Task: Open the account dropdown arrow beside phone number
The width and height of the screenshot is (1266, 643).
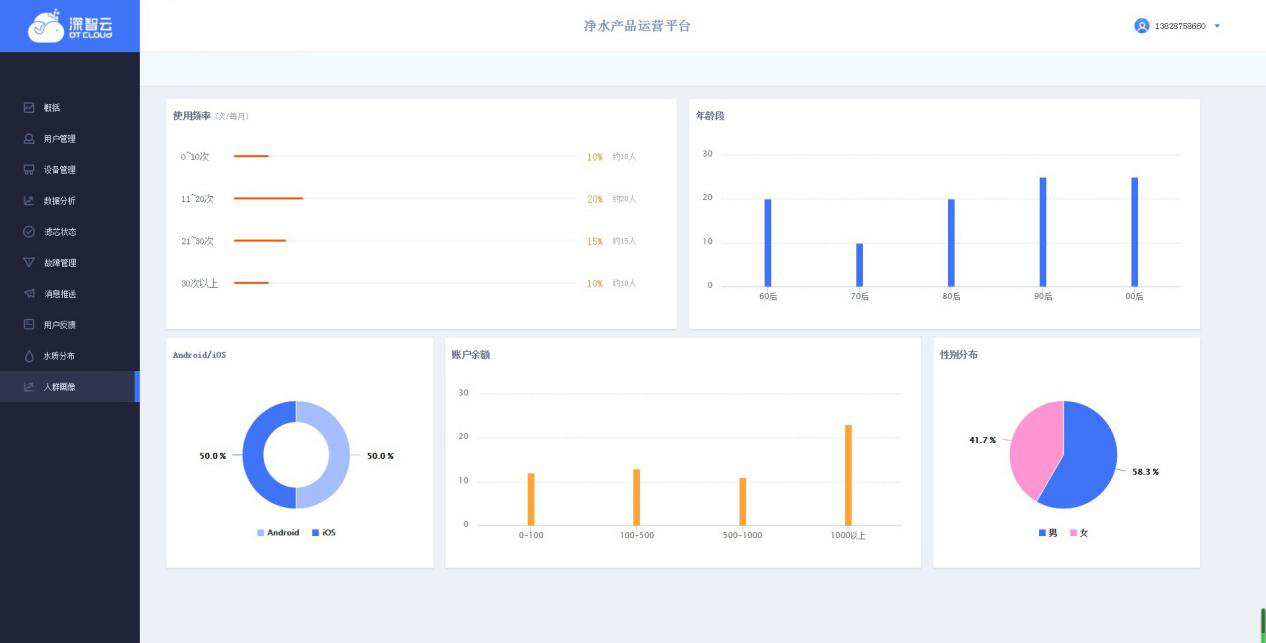Action: click(x=1217, y=26)
